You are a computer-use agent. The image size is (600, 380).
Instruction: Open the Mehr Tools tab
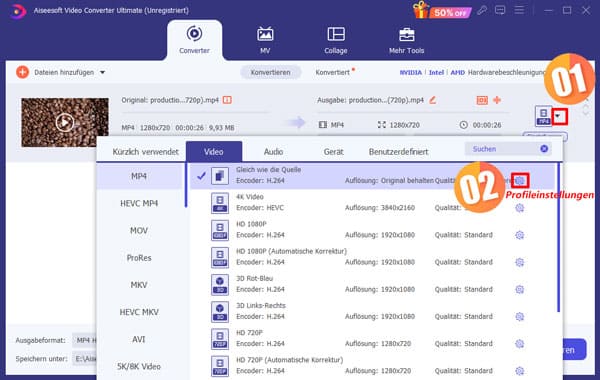click(406, 40)
